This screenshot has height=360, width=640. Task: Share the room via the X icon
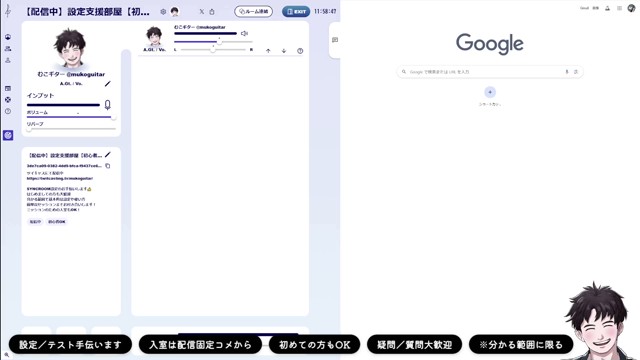point(202,12)
